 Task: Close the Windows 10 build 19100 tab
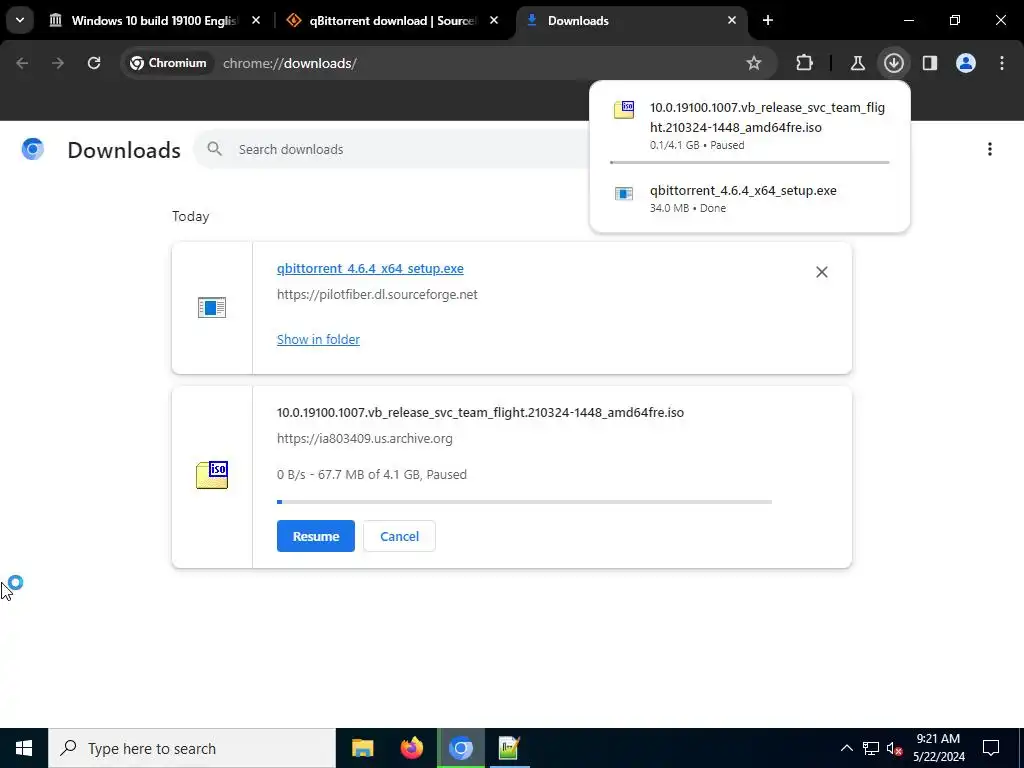(x=256, y=20)
